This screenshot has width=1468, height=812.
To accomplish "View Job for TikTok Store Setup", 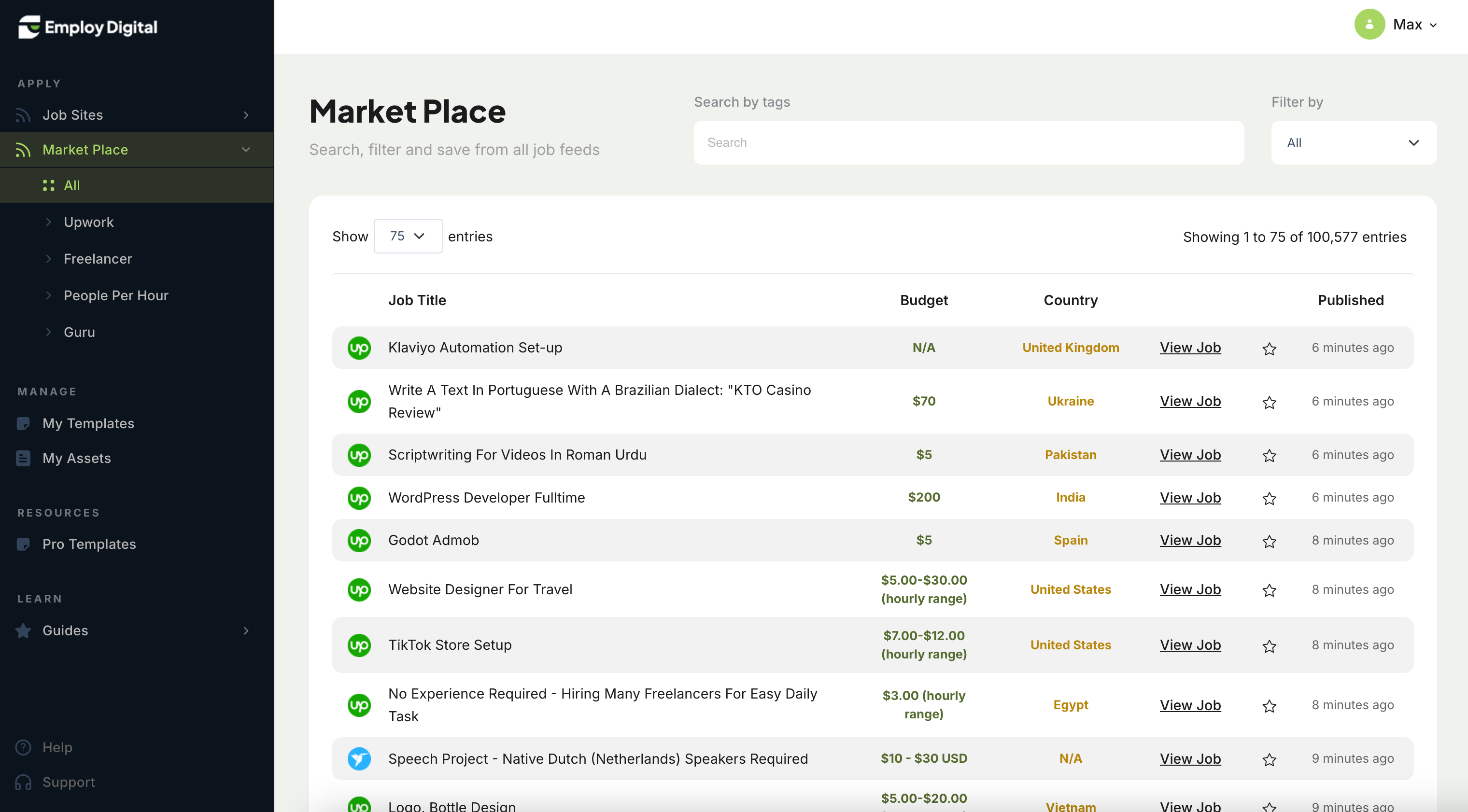I will tap(1190, 645).
